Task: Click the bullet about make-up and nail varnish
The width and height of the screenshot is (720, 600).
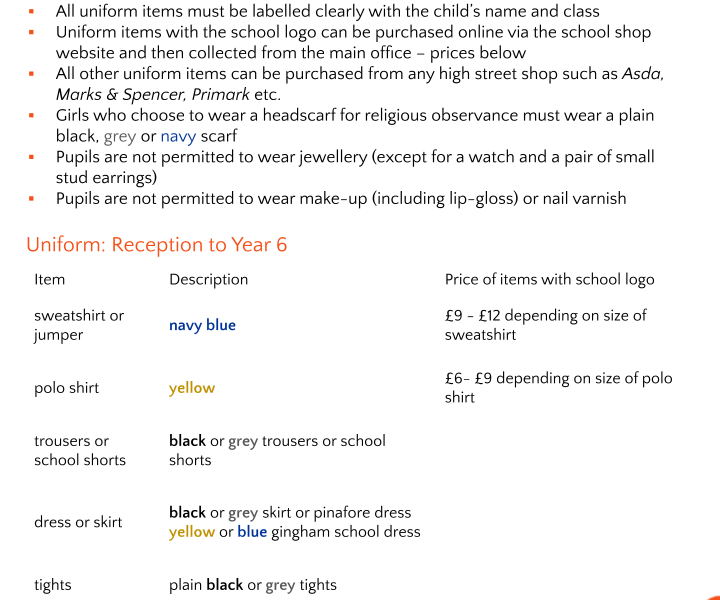Action: coord(340,198)
